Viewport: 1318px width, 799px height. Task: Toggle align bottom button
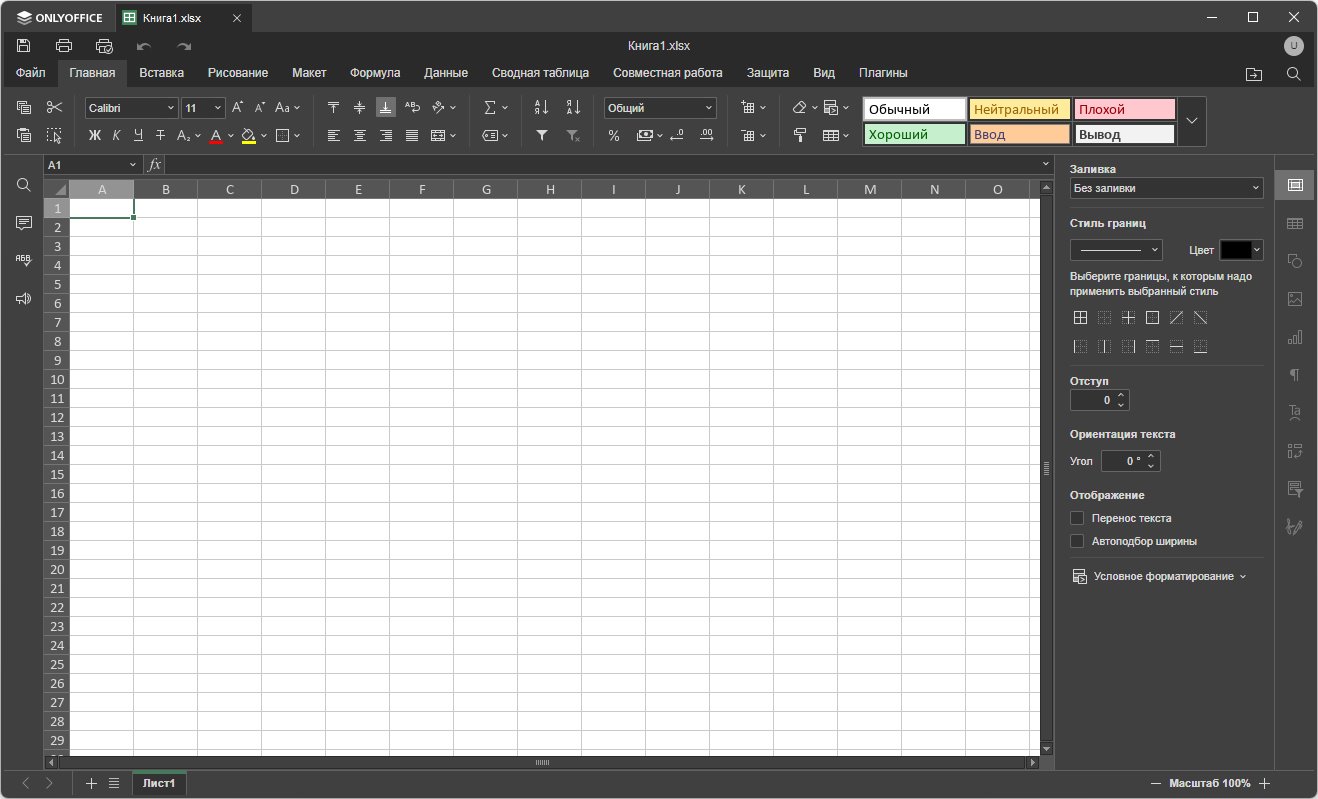click(x=386, y=107)
